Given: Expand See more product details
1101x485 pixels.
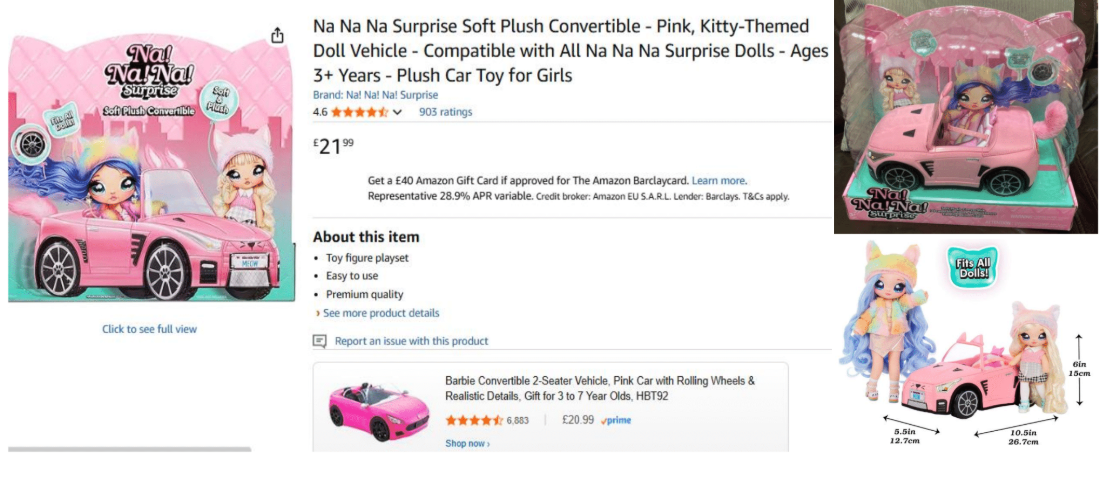Looking at the screenshot, I should (x=378, y=313).
